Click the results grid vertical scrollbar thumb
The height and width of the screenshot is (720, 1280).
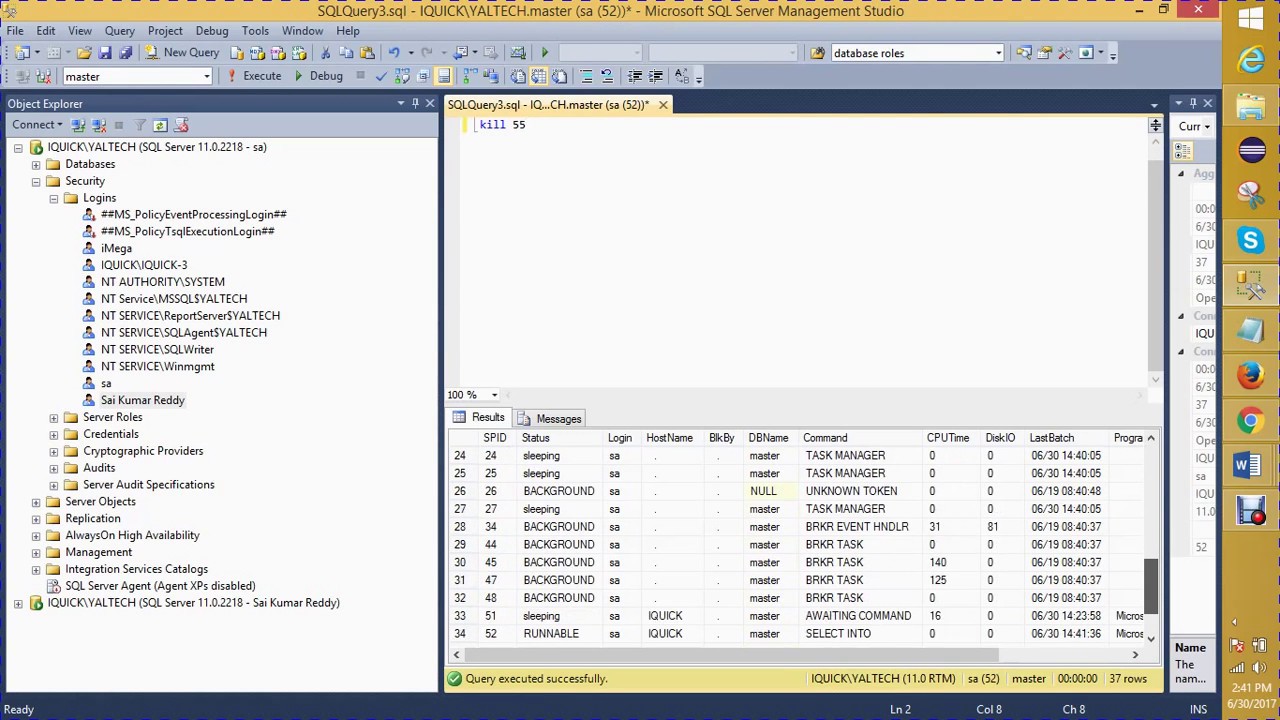[1151, 585]
